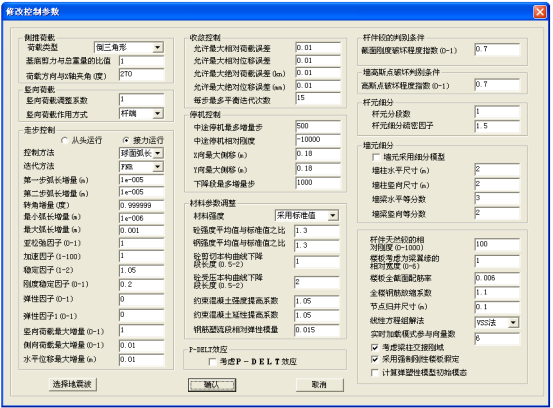Select the 接力运行 radio button

tap(126, 140)
